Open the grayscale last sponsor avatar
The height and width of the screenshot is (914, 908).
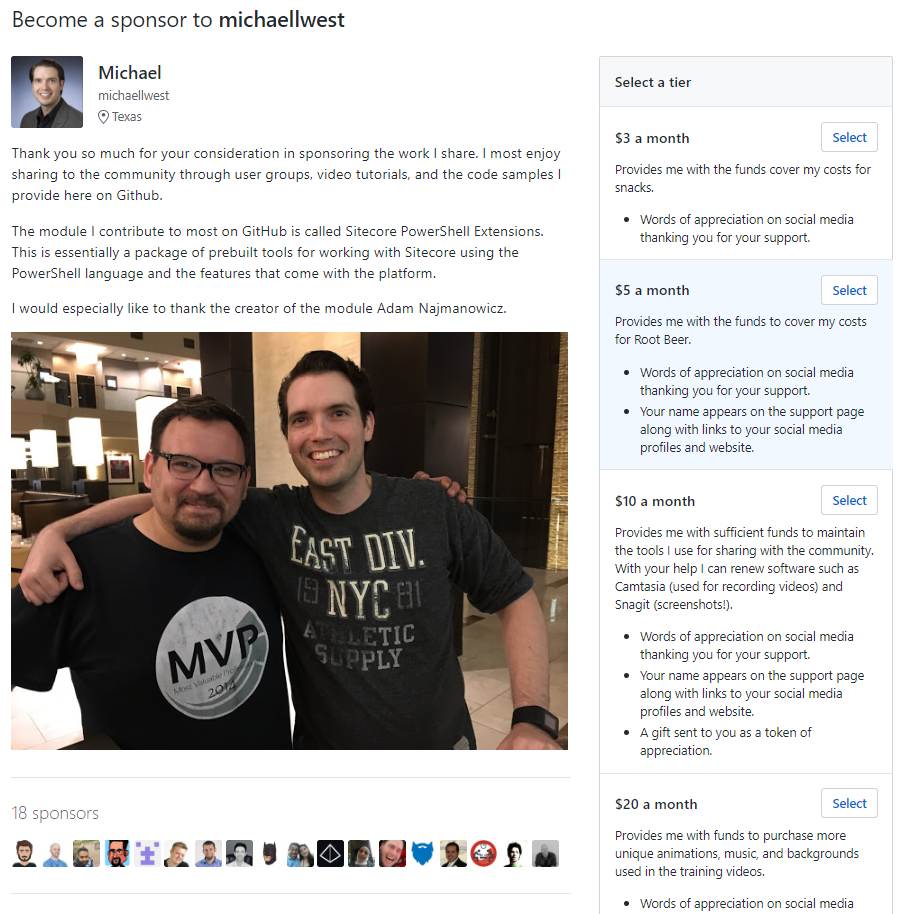(545, 853)
